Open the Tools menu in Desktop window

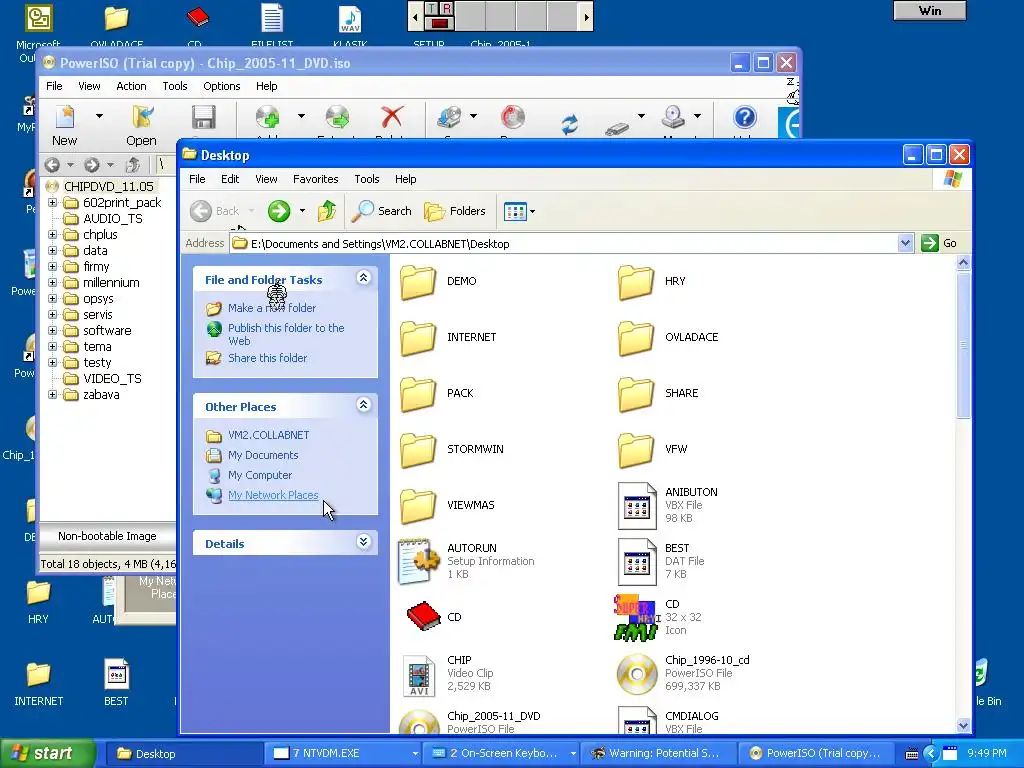coord(366,179)
